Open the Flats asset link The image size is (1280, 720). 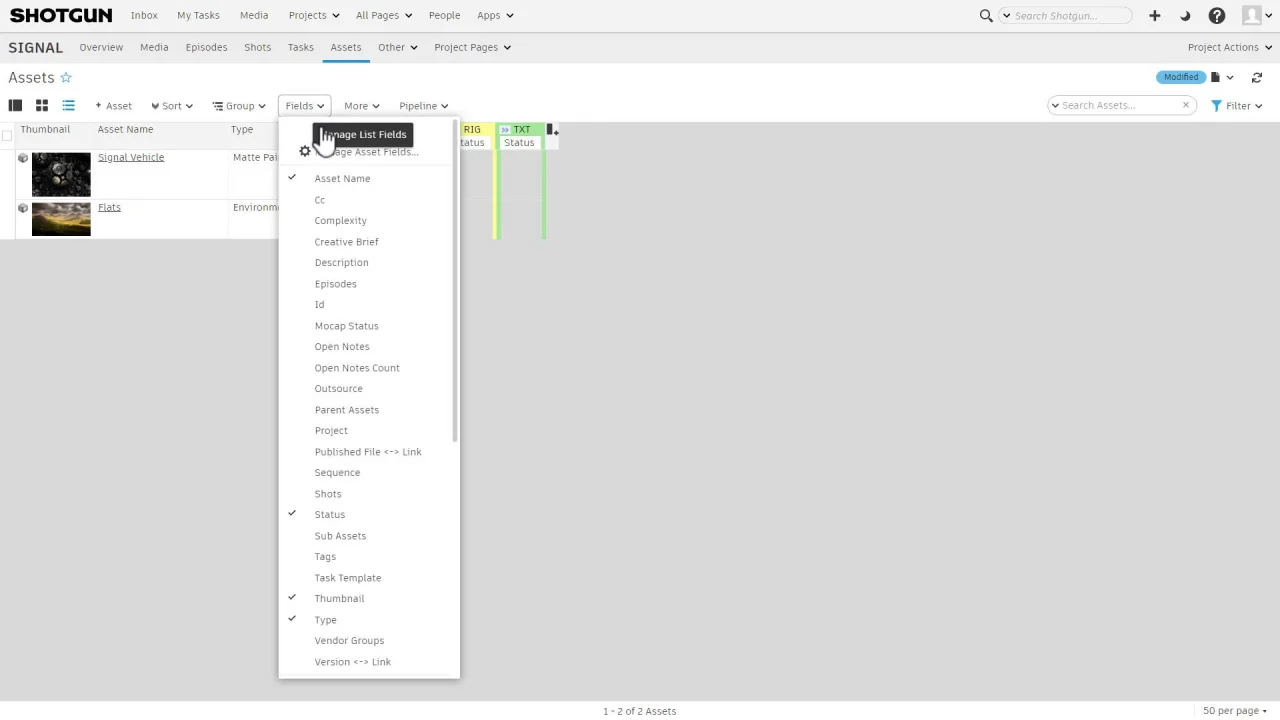109,207
